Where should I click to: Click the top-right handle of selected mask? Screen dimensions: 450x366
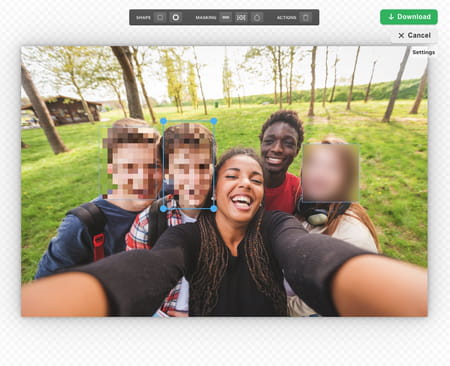(214, 121)
